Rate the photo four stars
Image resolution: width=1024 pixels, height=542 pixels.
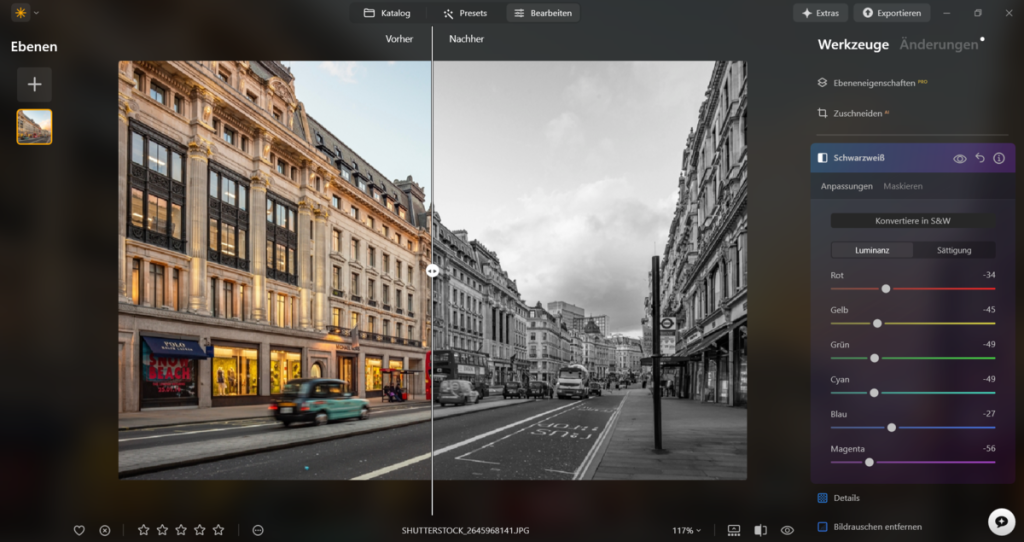click(x=200, y=530)
